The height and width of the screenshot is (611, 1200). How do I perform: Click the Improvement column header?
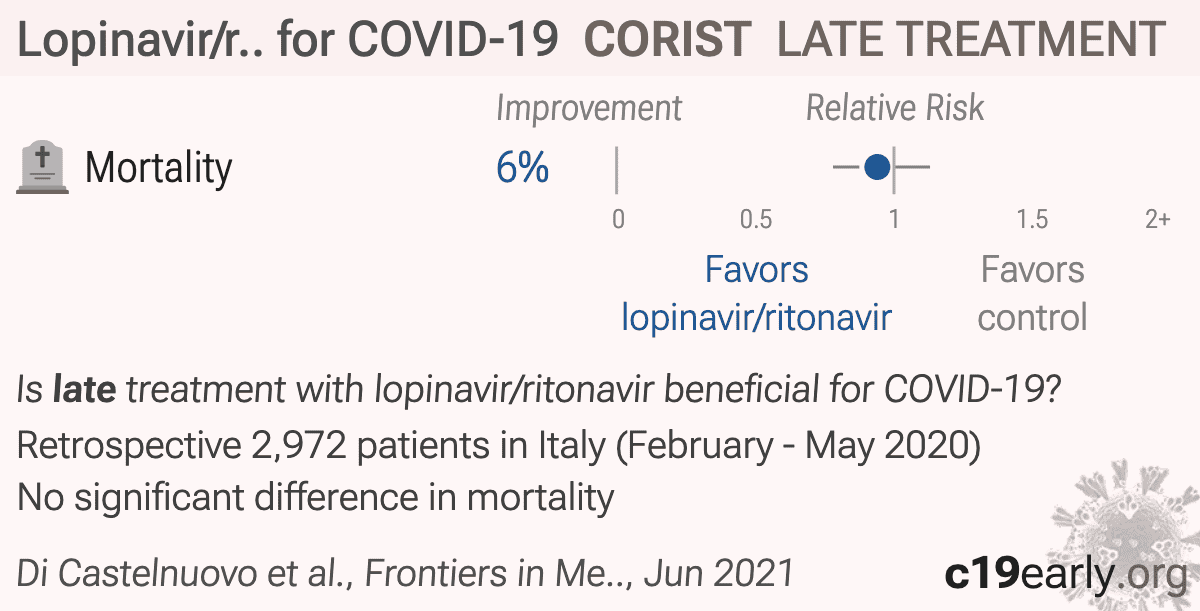coord(589,108)
